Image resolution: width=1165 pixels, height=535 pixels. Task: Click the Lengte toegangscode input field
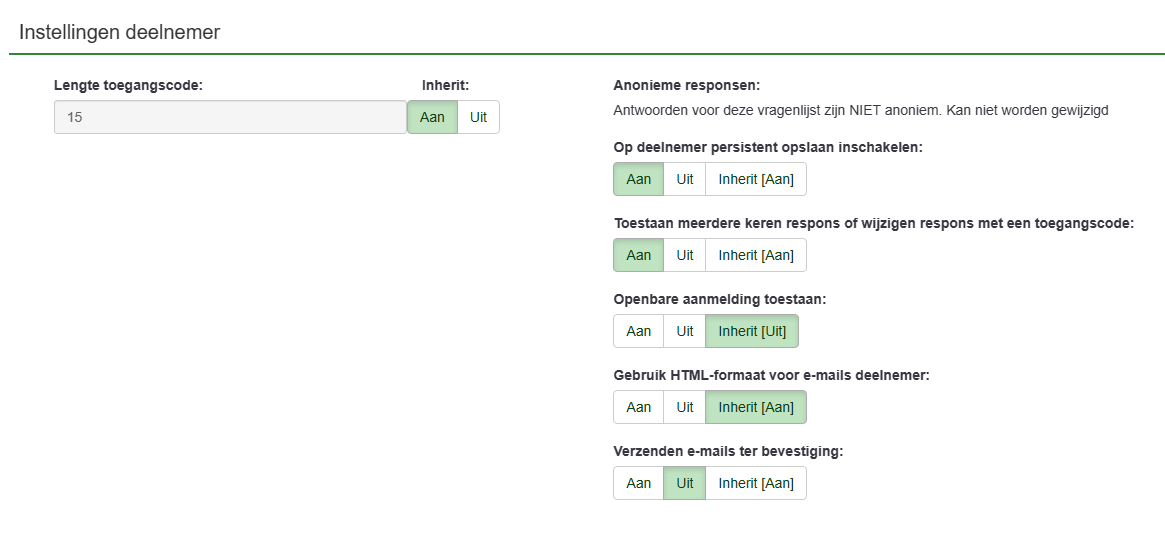point(230,117)
